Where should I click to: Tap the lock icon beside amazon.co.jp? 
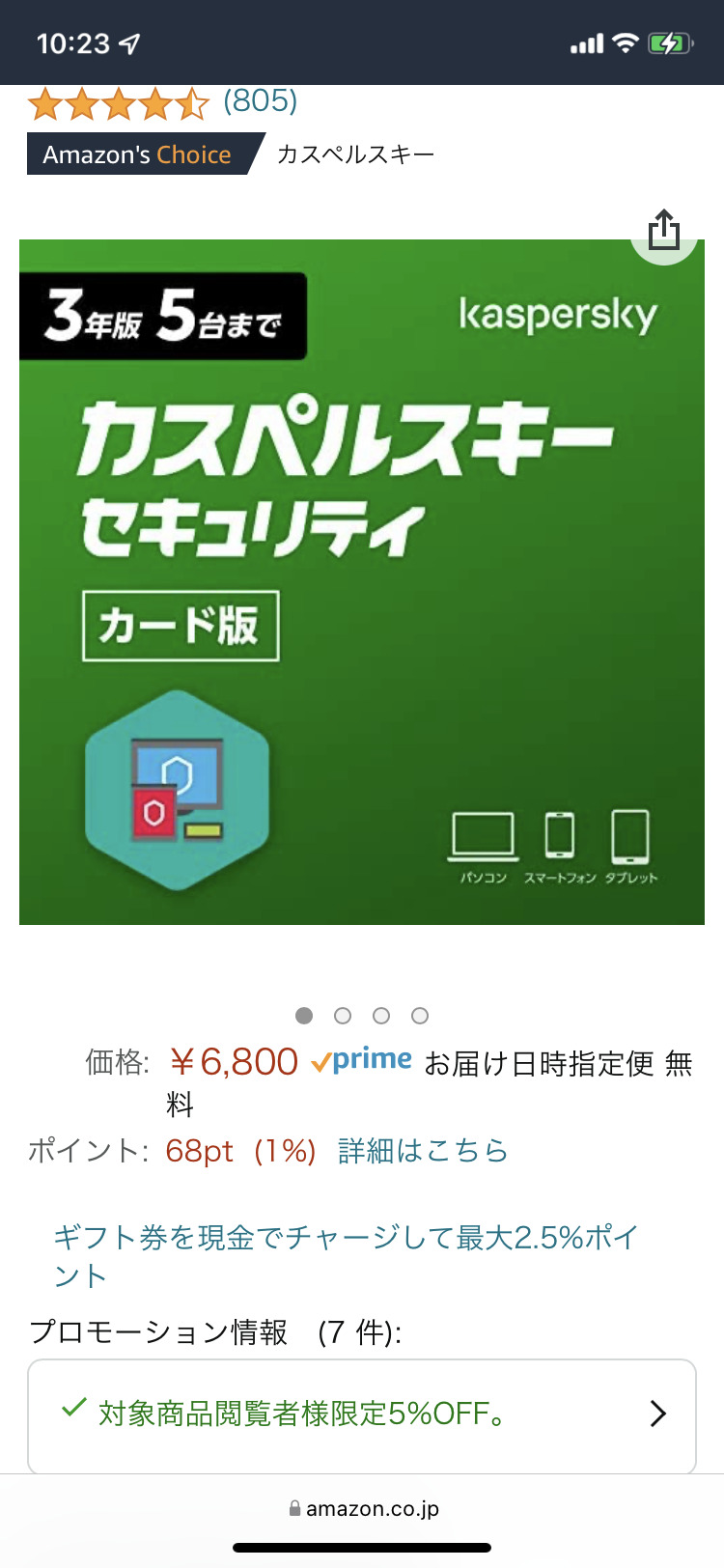tap(294, 1508)
